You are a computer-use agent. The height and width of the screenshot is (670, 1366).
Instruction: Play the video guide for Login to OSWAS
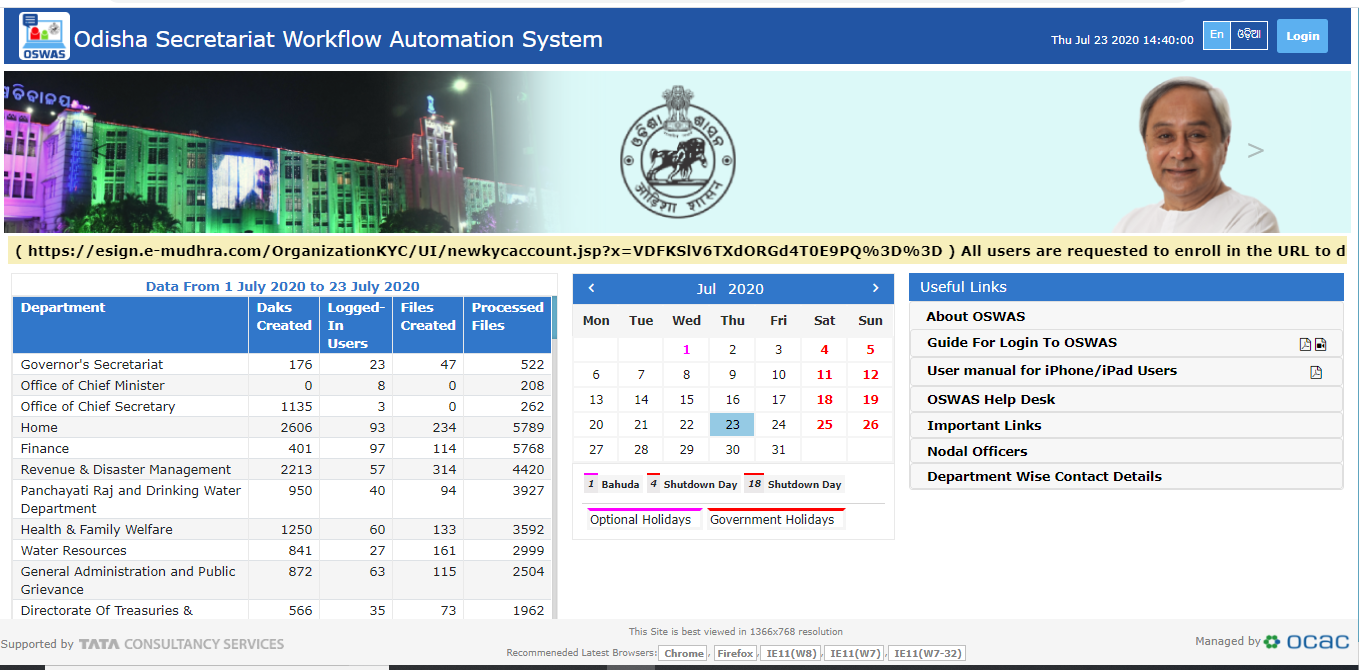click(1320, 344)
